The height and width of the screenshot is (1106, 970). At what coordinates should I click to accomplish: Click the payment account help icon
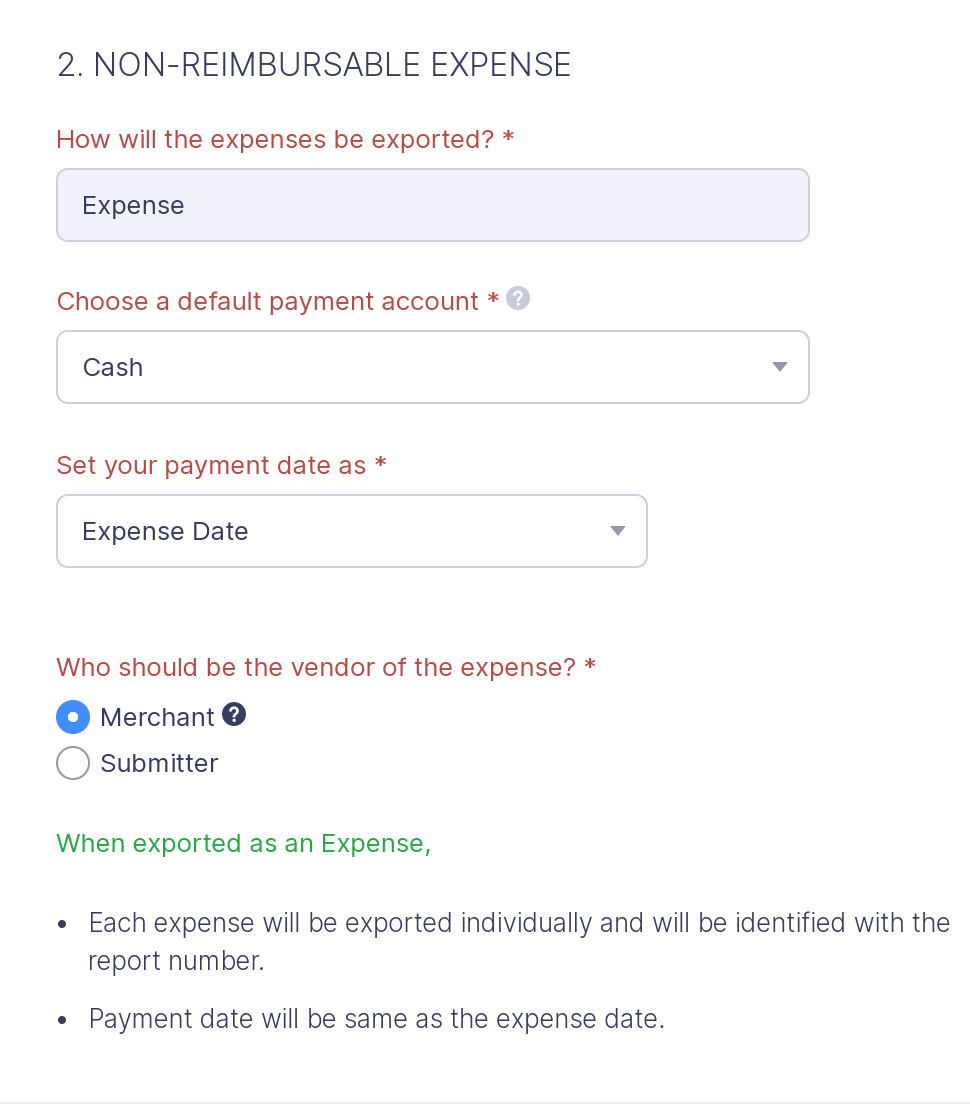(518, 298)
